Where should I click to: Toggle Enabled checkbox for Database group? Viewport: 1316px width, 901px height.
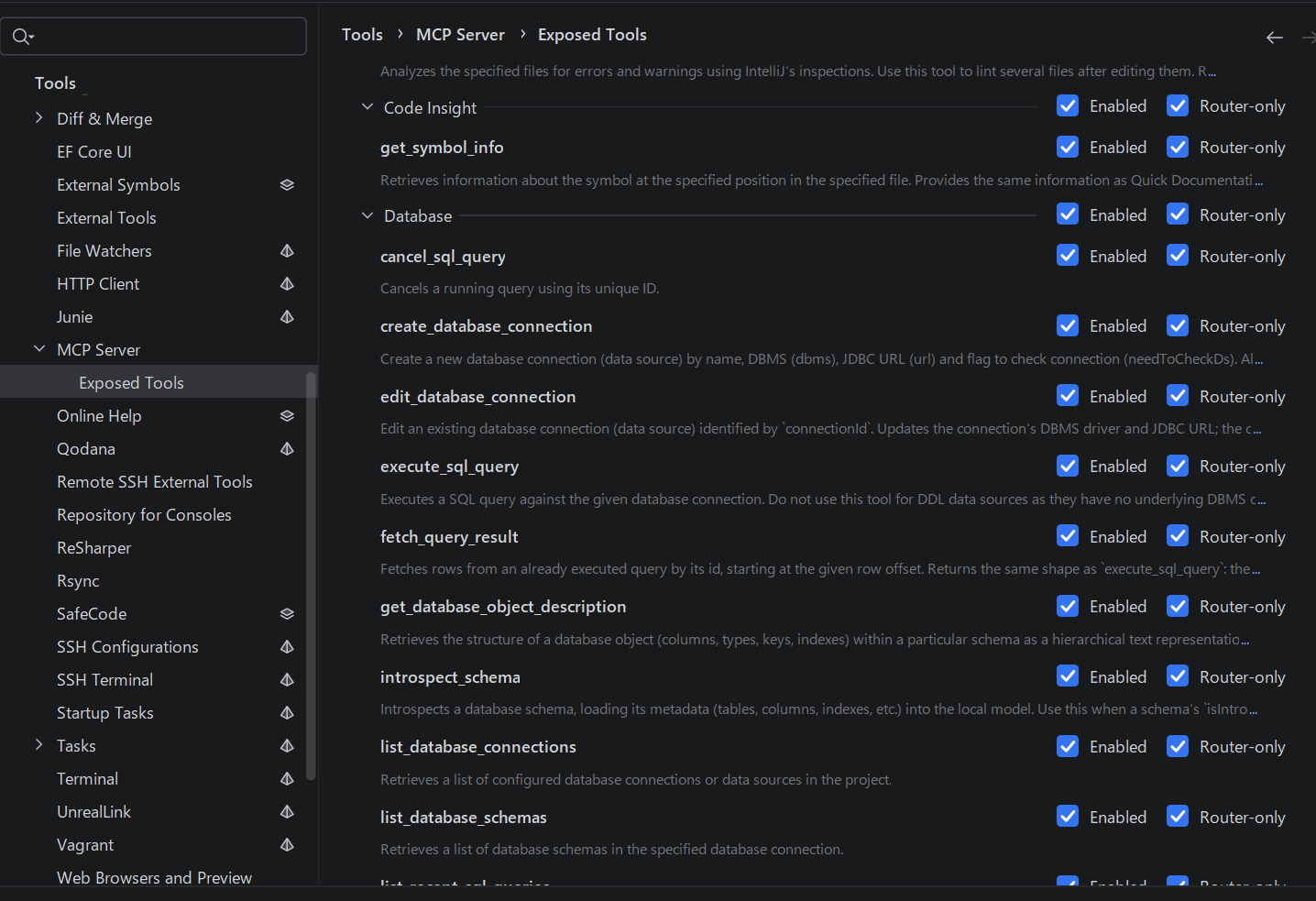[1068, 214]
